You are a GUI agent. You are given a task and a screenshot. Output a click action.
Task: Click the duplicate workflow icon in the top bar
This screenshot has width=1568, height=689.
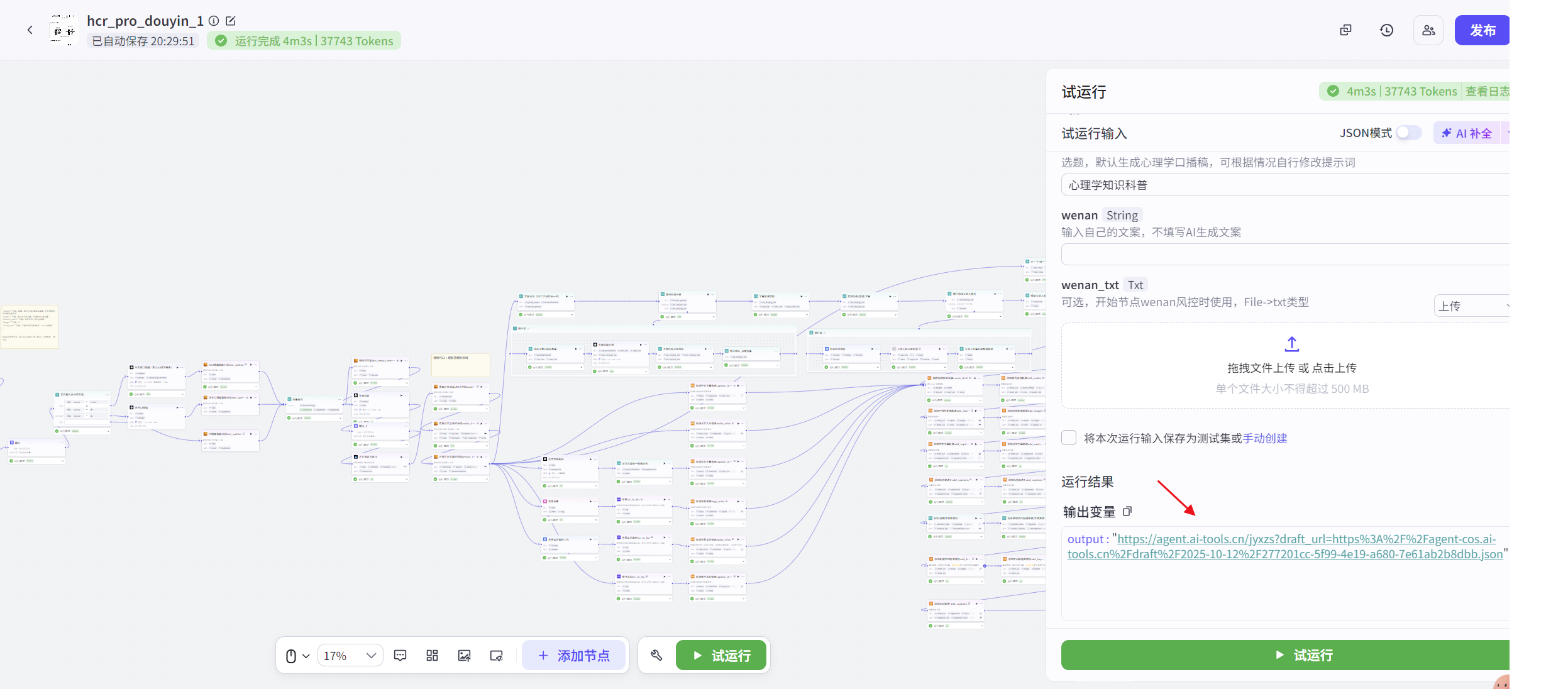tap(1345, 30)
